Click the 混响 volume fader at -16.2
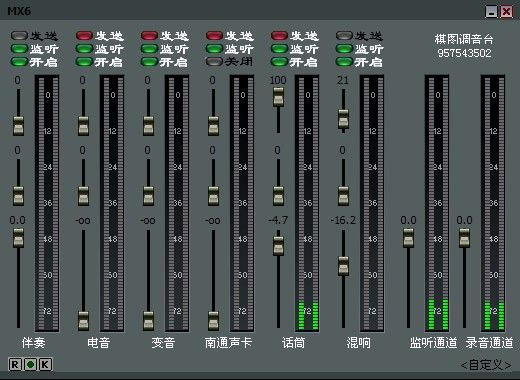Viewport: 520px width, 380px height. 343,266
